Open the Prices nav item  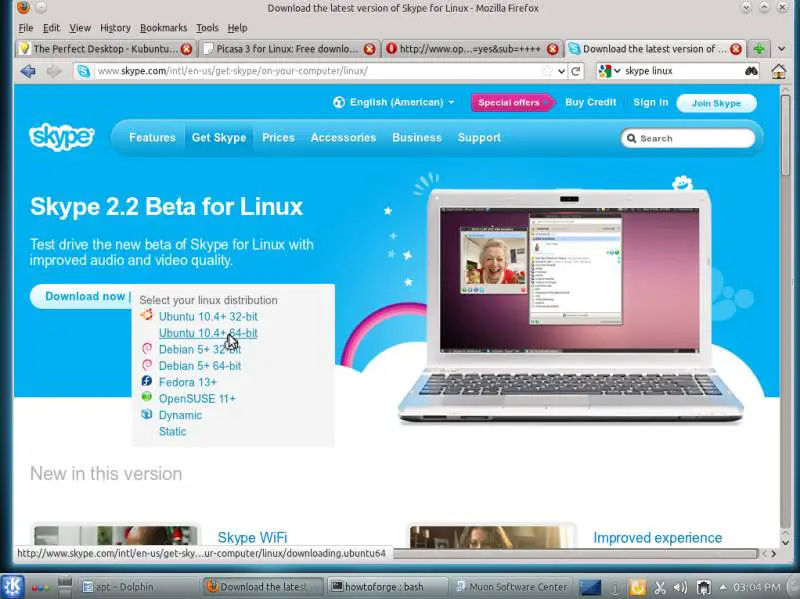pos(279,138)
